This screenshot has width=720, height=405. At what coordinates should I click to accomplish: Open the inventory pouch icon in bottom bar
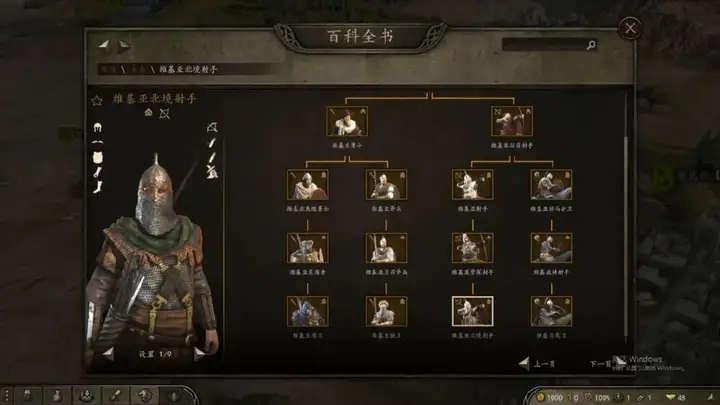[56, 395]
